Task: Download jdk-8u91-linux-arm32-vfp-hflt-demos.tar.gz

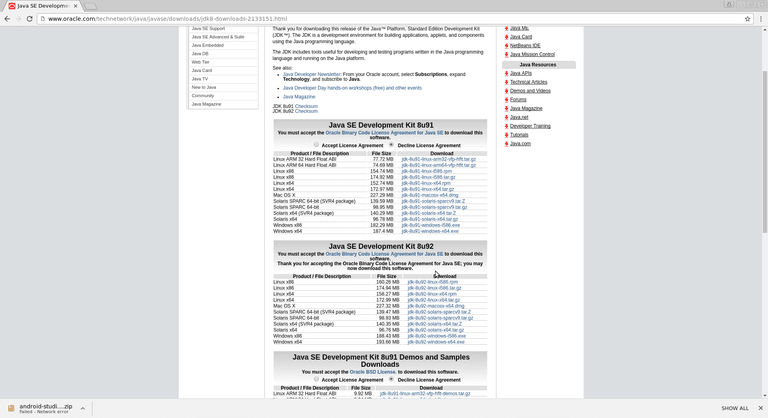Action: [x=425, y=393]
